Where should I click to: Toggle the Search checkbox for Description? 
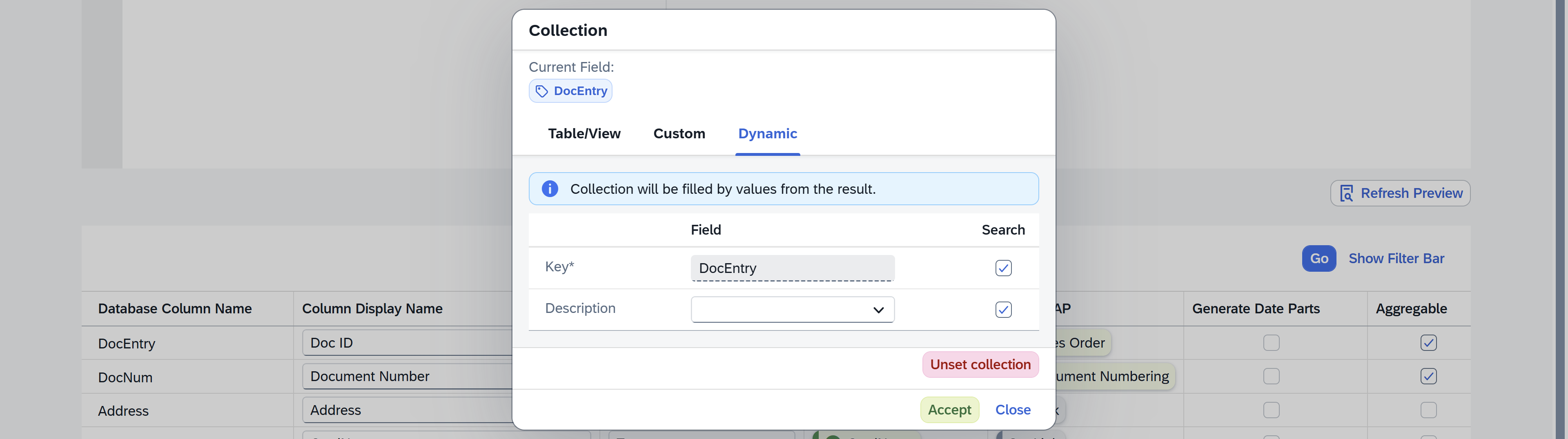pyautogui.click(x=1003, y=310)
